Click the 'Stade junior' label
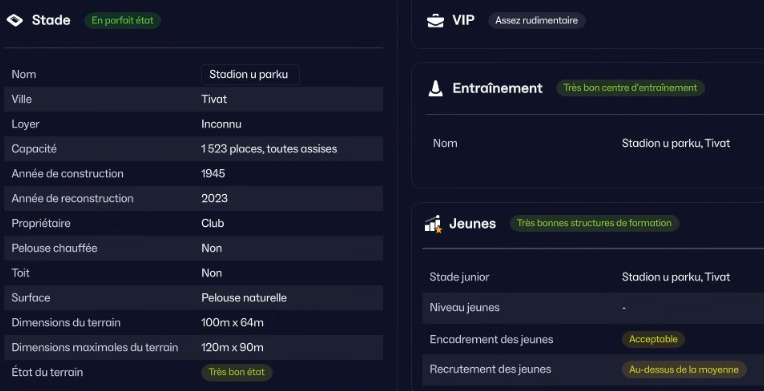 point(459,278)
